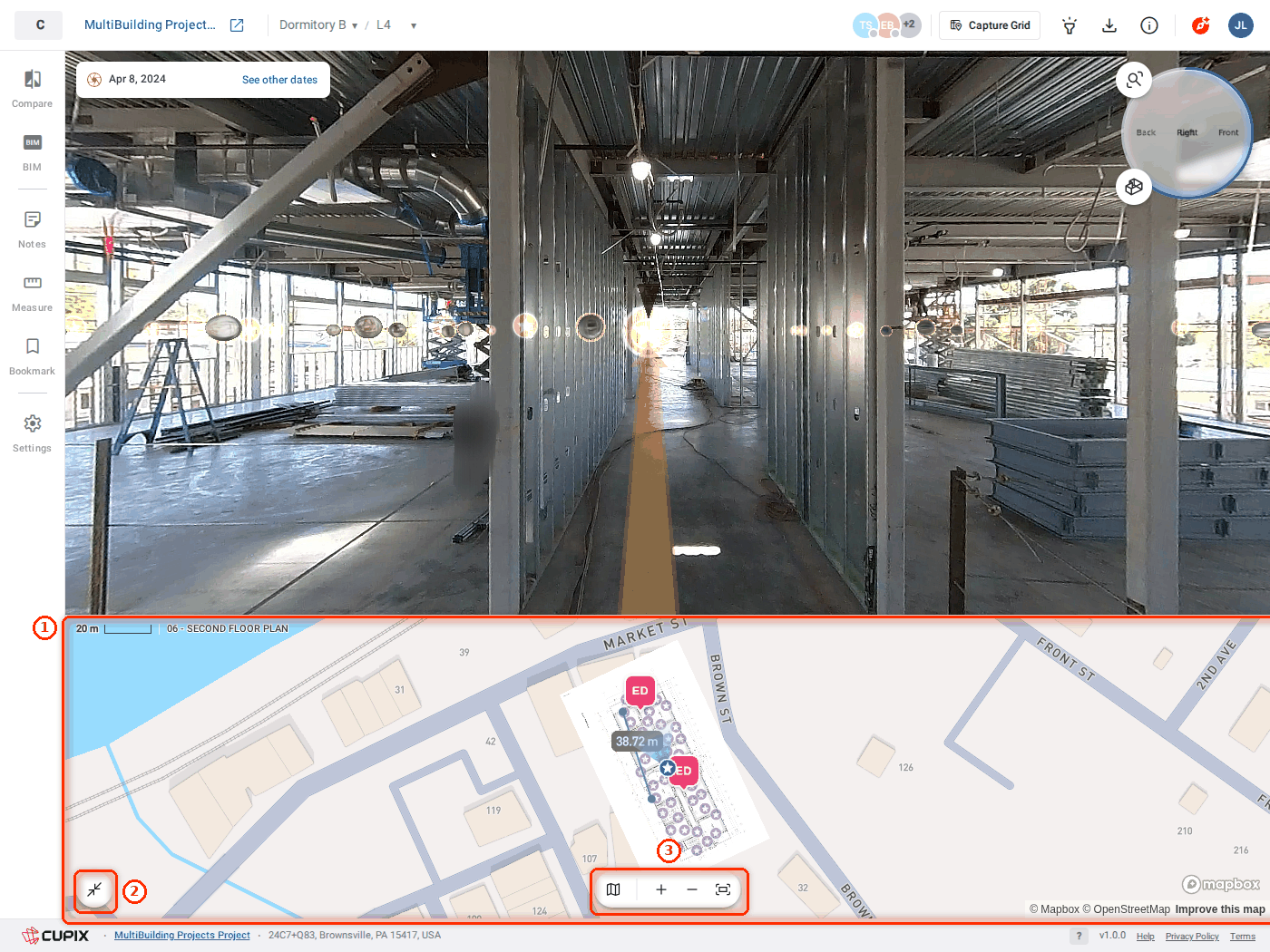Viewport: 1270px width, 952px height.
Task: Toggle the map layer icon
Action: tap(613, 889)
